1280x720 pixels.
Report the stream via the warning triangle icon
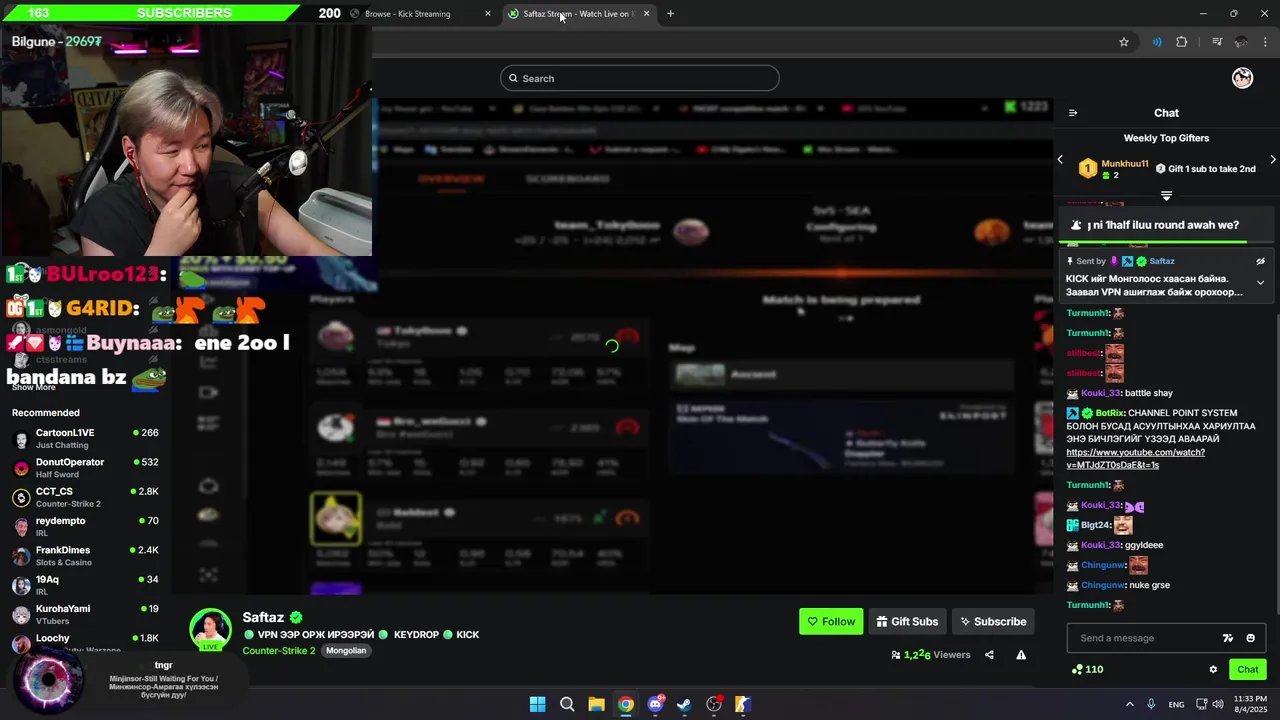coord(1021,655)
